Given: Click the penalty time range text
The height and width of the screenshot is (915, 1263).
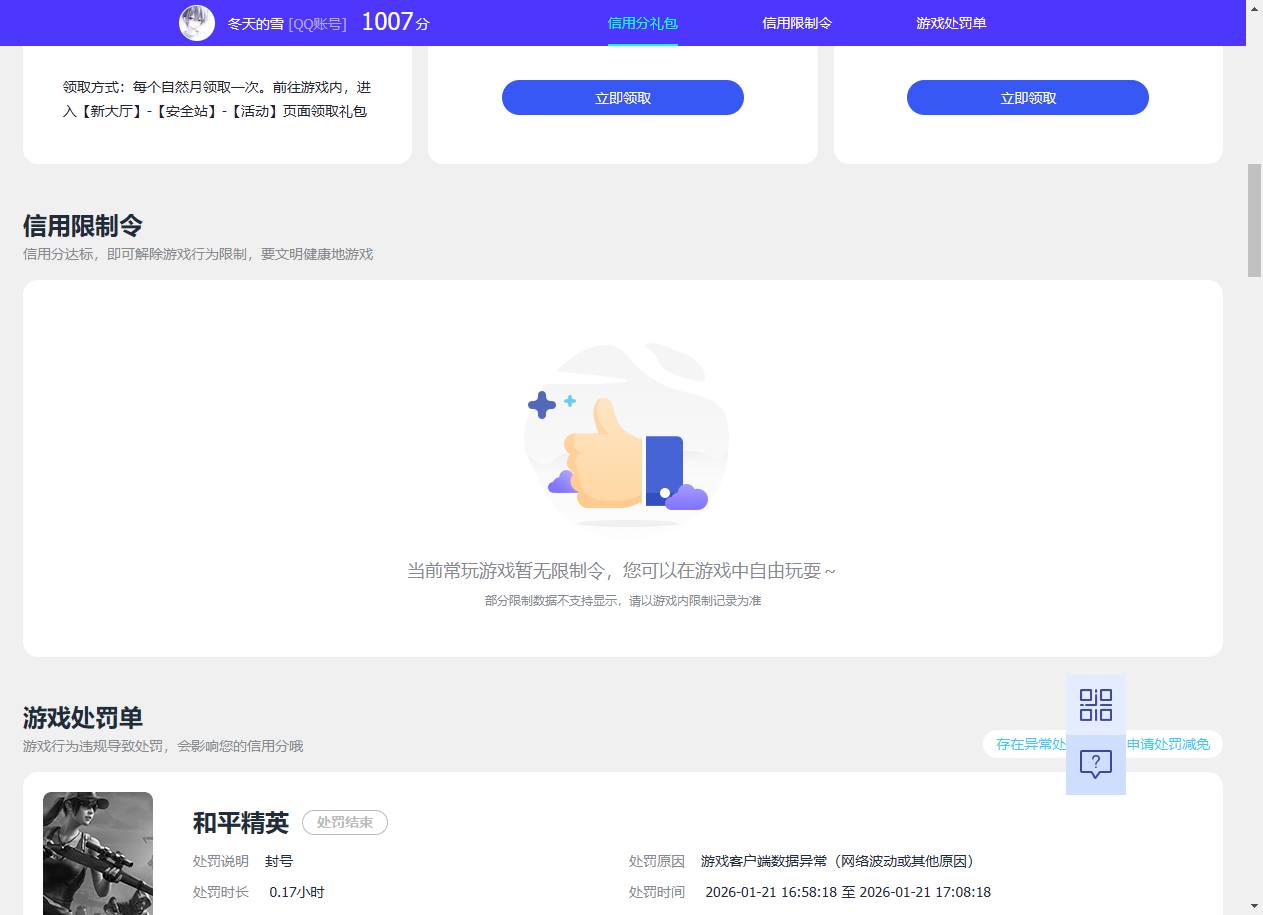Looking at the screenshot, I should coord(848,892).
